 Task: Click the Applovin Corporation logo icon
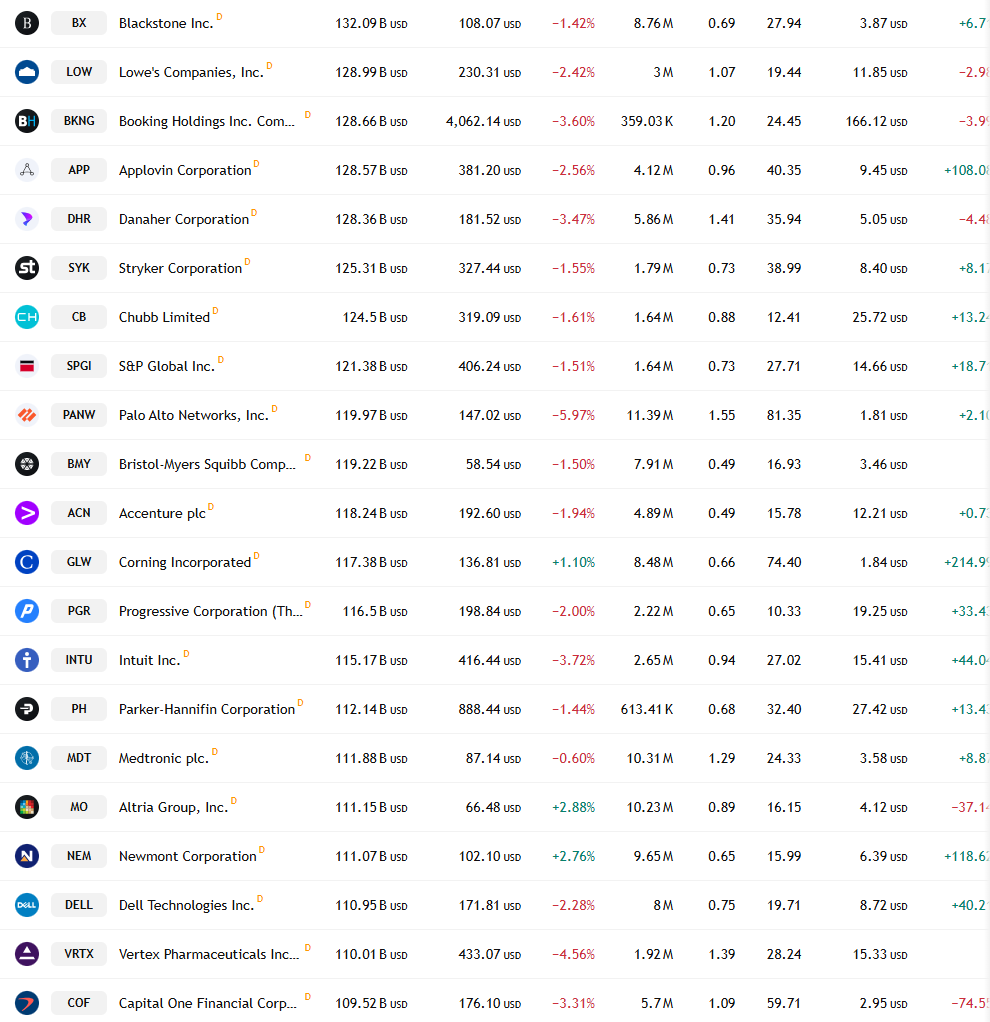point(27,169)
